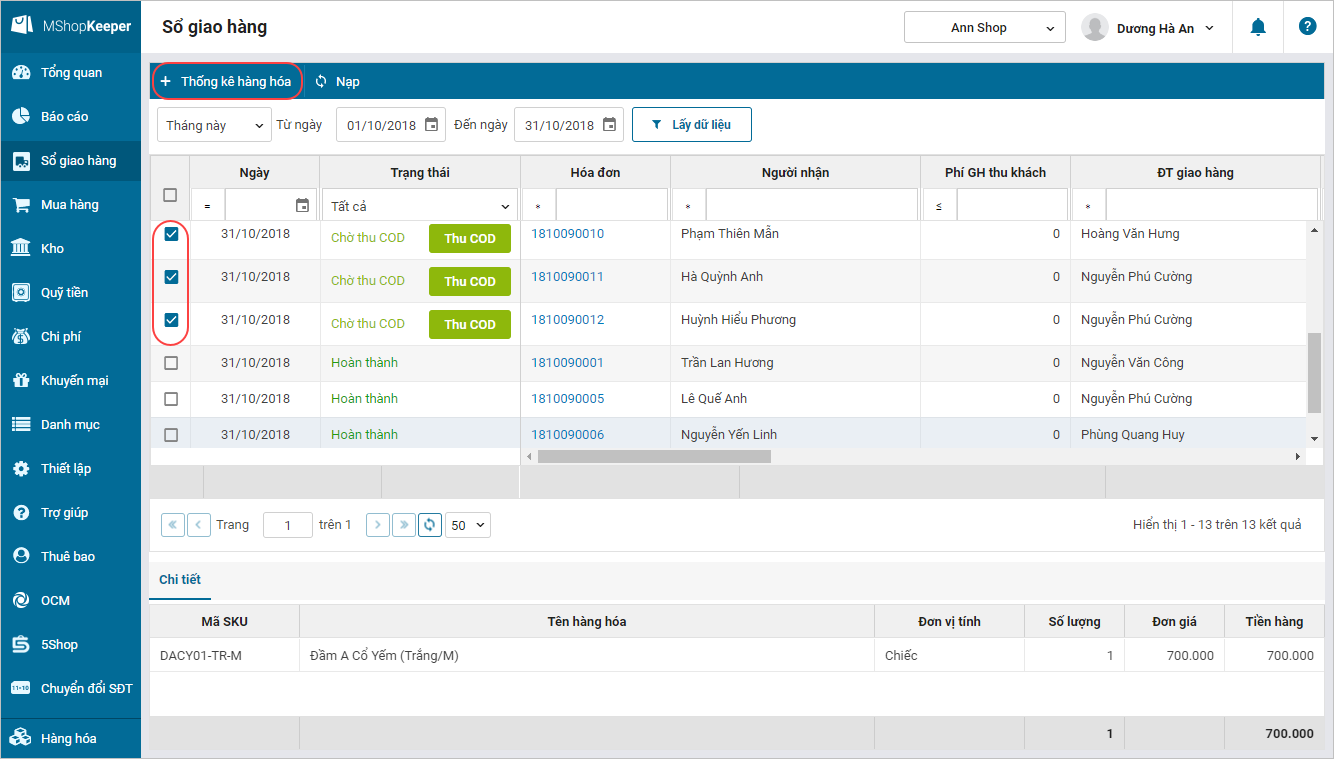Open Kho warehouse in sidebar
The height and width of the screenshot is (759, 1334).
point(52,248)
